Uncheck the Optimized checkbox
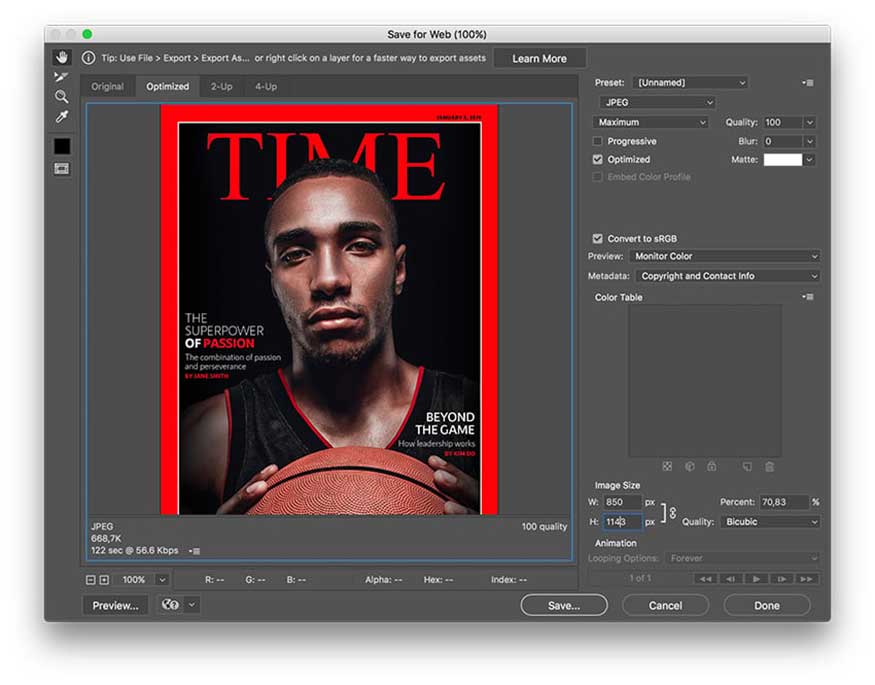The width and height of the screenshot is (875, 685). 598,160
